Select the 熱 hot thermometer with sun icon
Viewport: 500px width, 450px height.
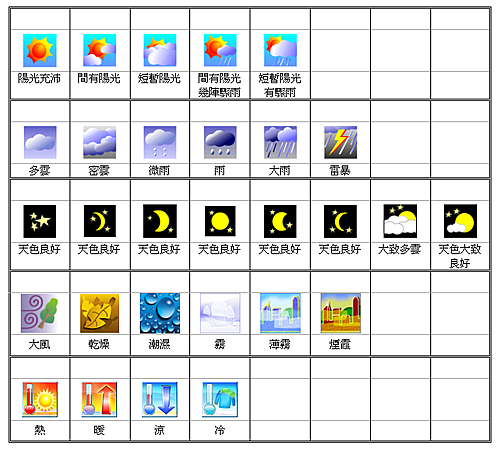point(40,400)
